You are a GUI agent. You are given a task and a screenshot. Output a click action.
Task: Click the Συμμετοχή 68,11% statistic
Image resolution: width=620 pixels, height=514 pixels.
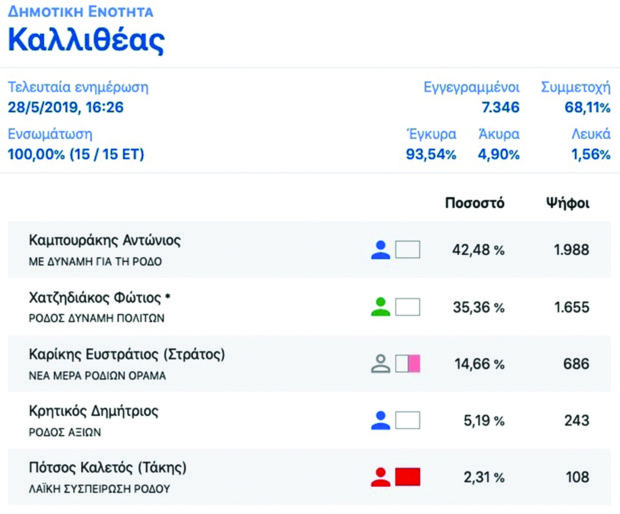tap(576, 97)
